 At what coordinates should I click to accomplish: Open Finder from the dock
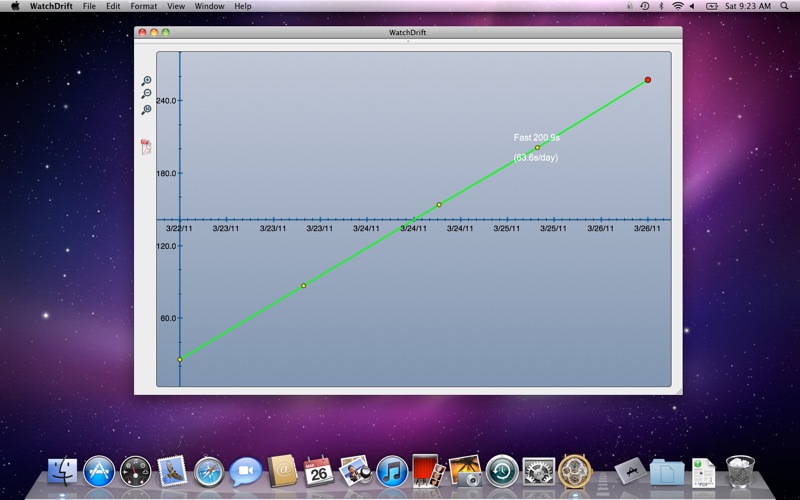click(x=62, y=470)
